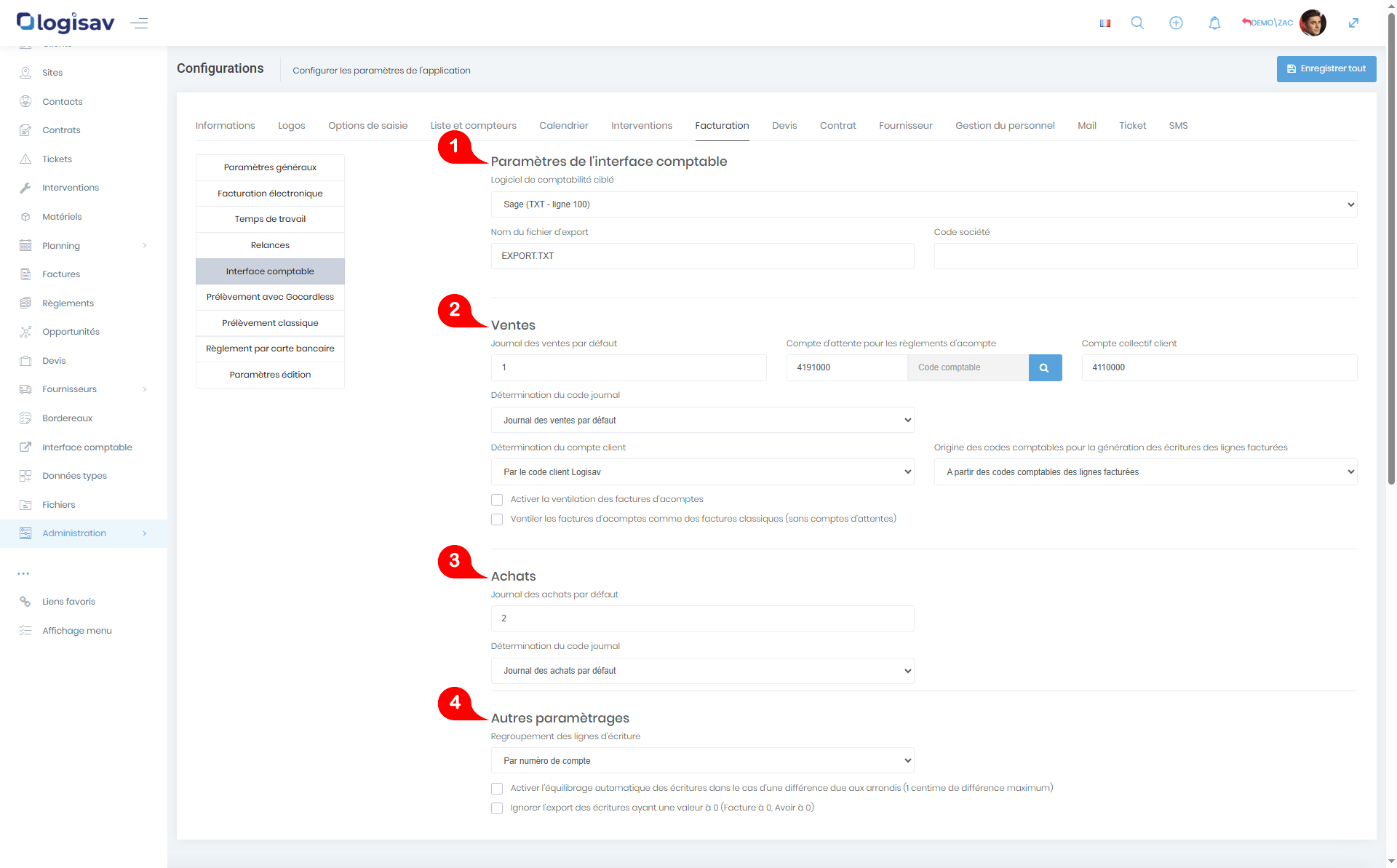The height and width of the screenshot is (868, 1397).
Task: Tick Ignorer l'export des écritures checkbox
Action: 497,808
